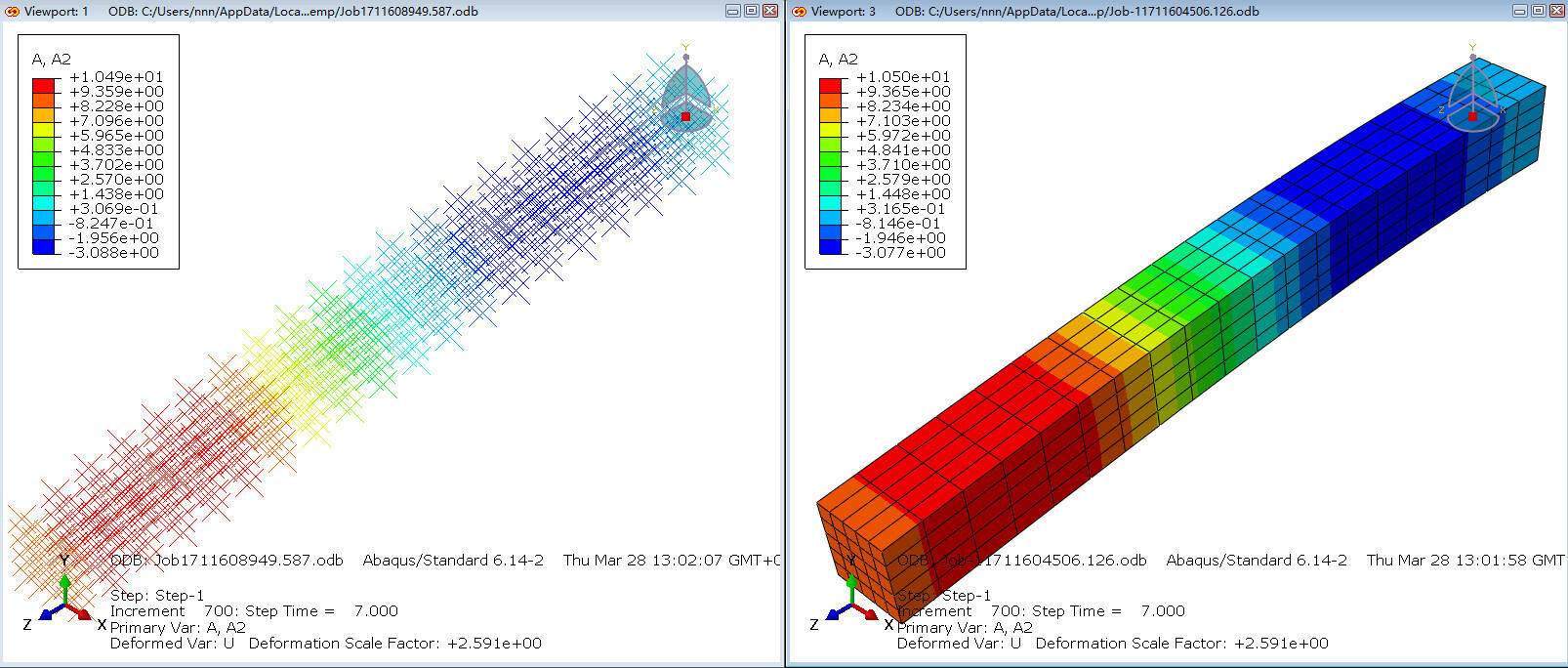This screenshot has height=668, width=1568.
Task: Minimize Viewport 1 window
Action: pos(733,11)
